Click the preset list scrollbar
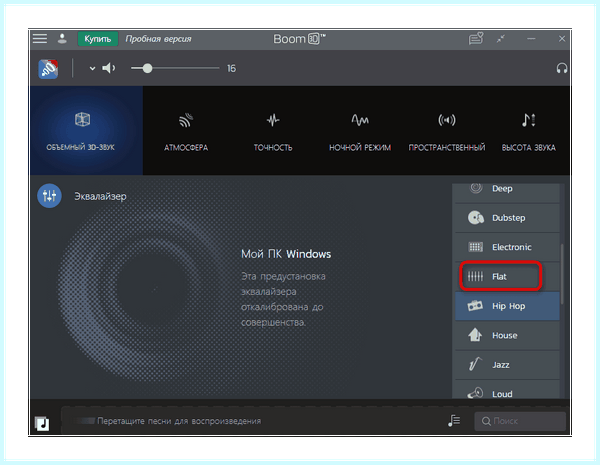Screen dimensions: 600x465 coord(562,274)
